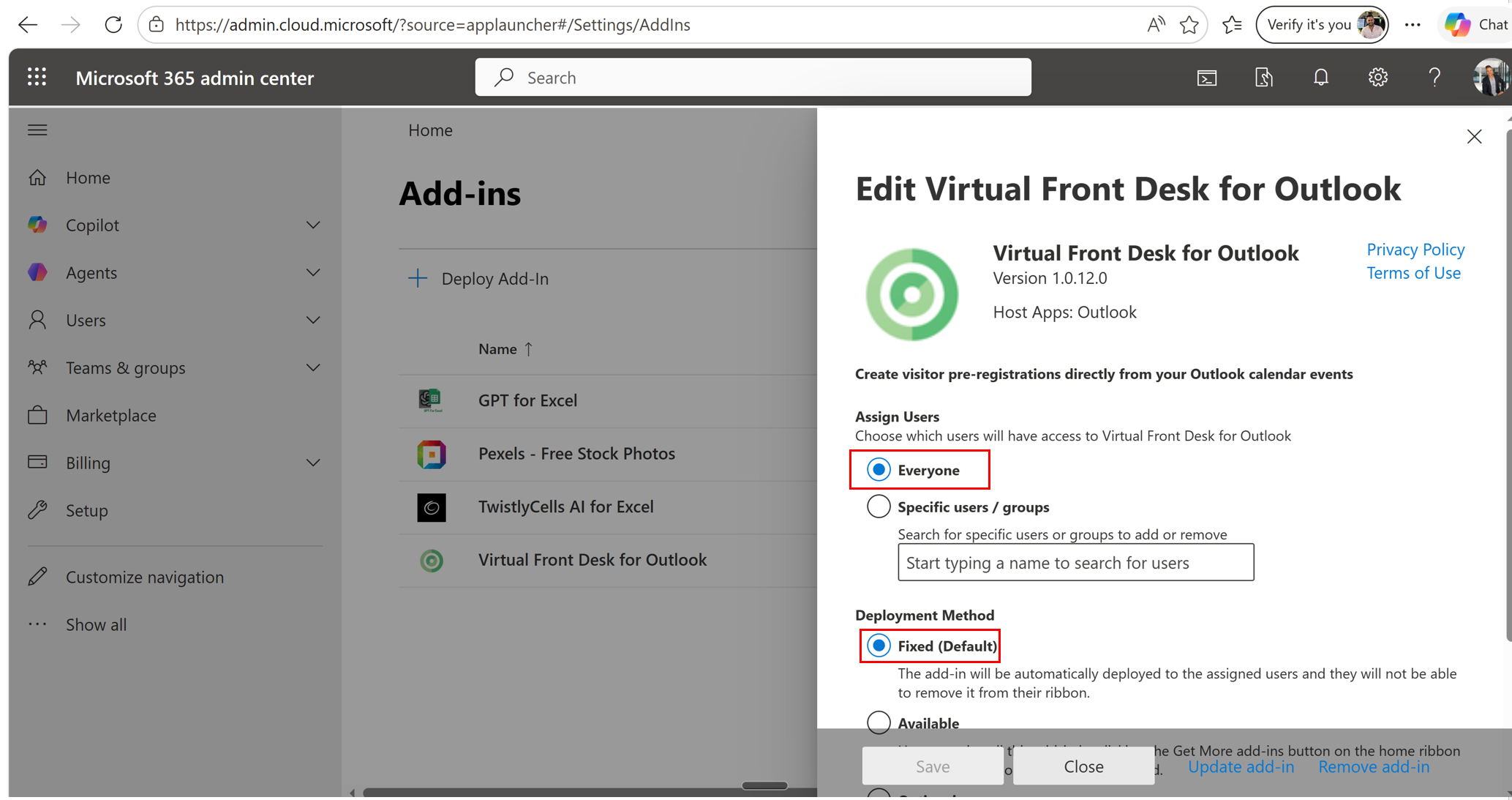Expand the Users navigation chevron
Viewport: 1512px width, 800px height.
click(x=313, y=321)
